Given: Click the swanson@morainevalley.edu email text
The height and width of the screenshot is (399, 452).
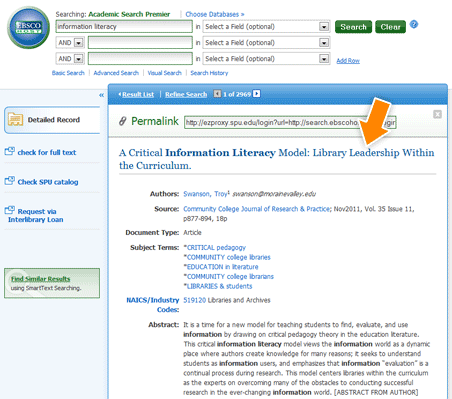Looking at the screenshot, I should point(274,194).
